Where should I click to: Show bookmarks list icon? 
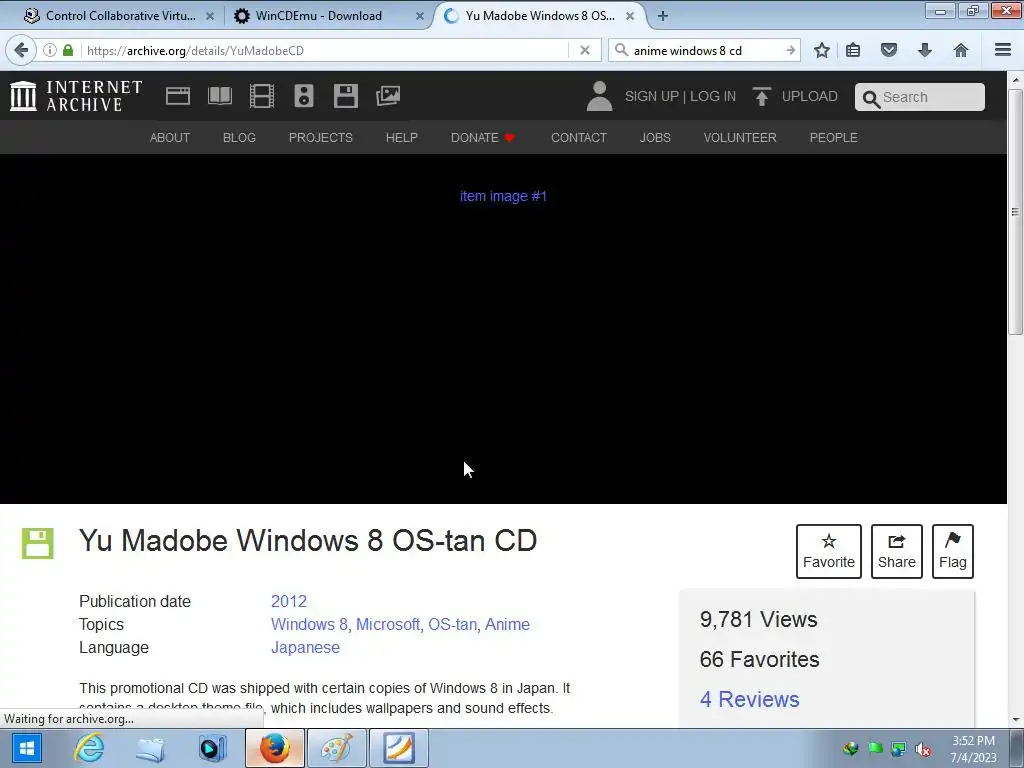[x=853, y=50]
